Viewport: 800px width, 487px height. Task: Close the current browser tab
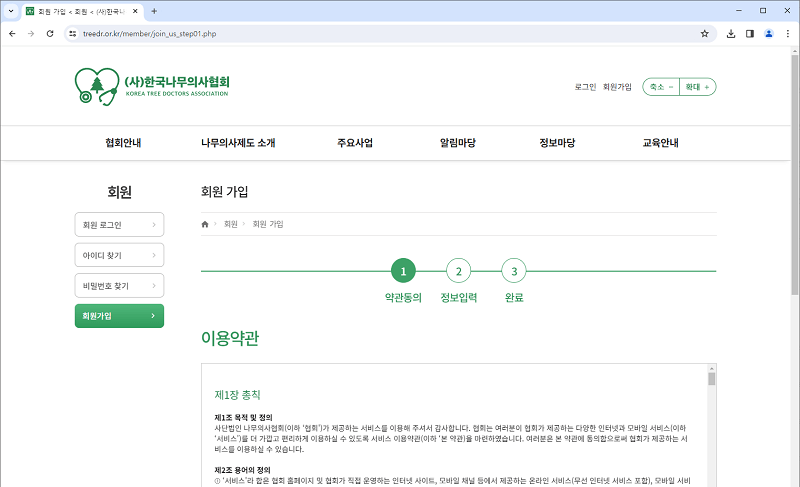point(135,11)
